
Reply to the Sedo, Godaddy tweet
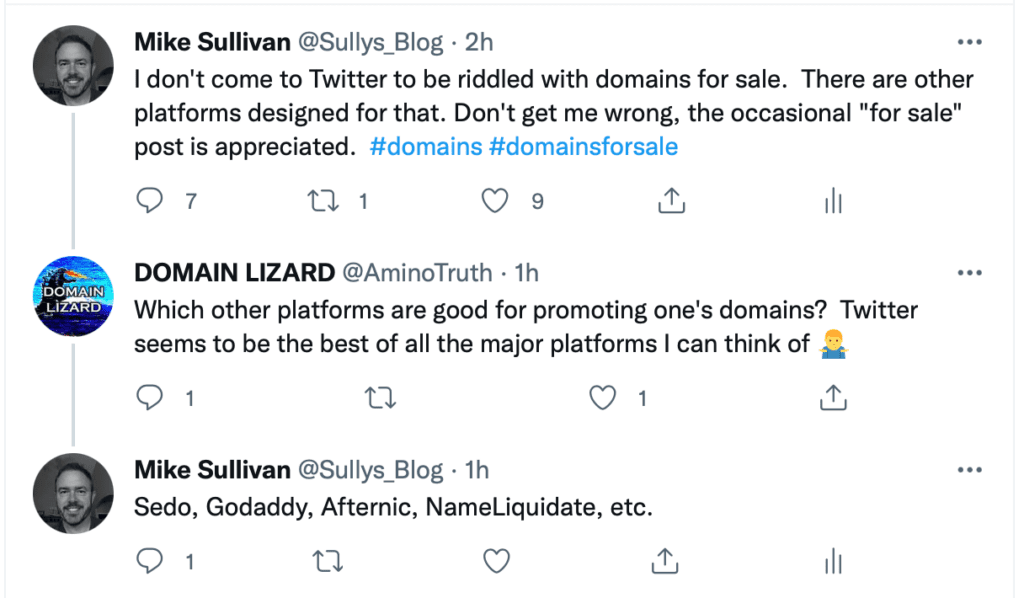(x=149, y=562)
